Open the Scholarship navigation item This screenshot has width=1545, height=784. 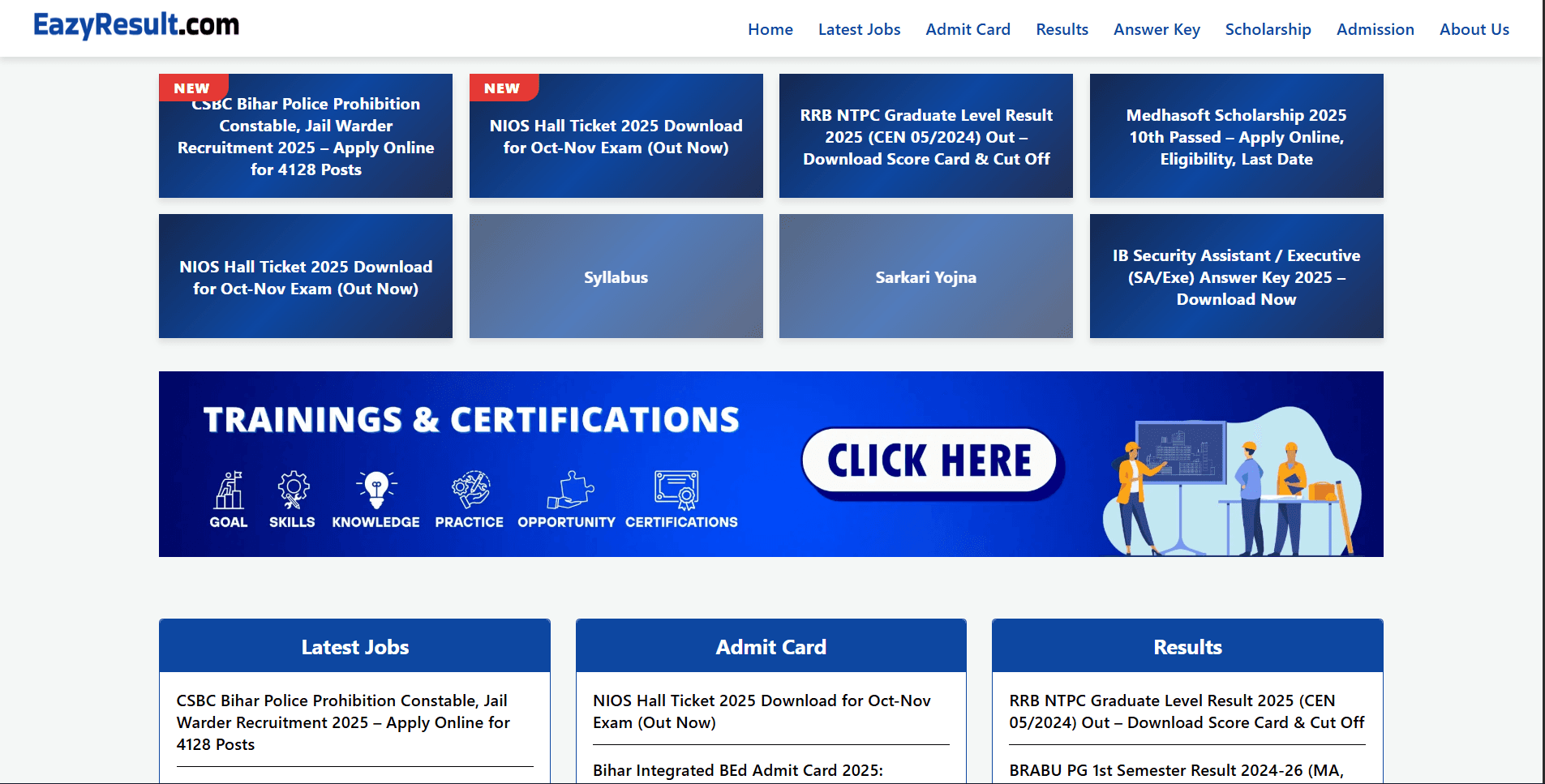click(x=1268, y=29)
